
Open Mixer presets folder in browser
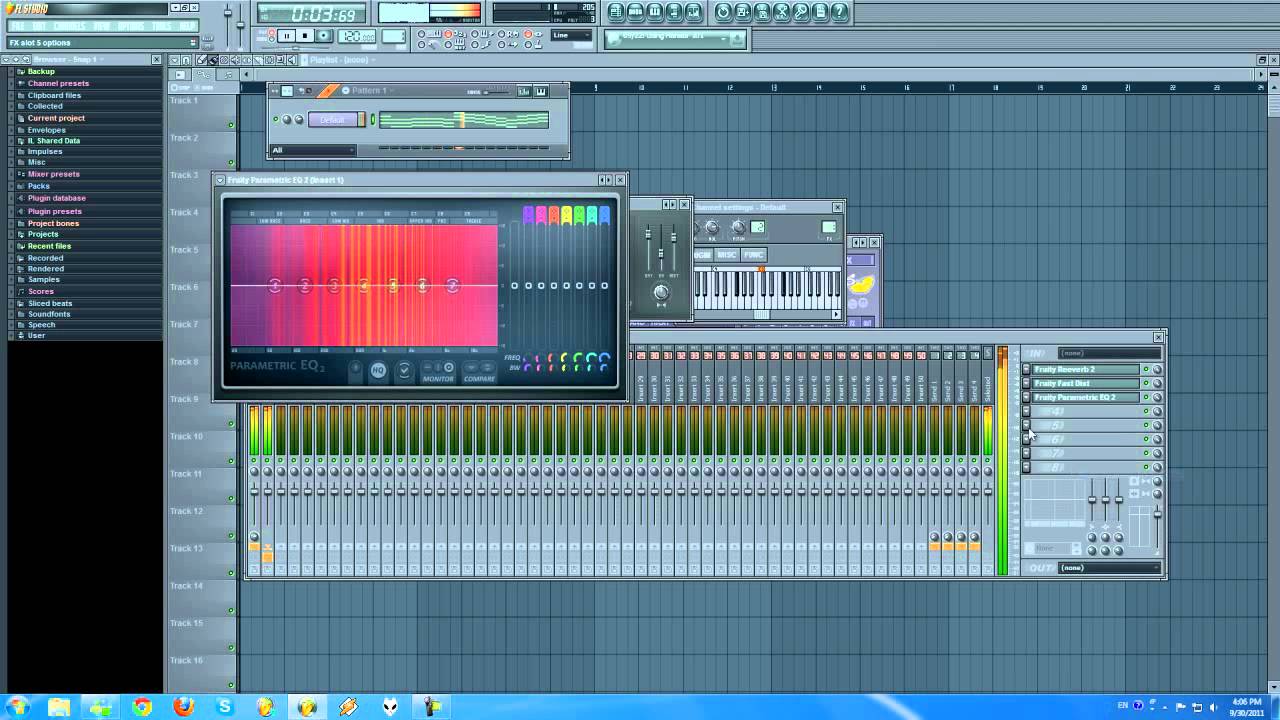[x=53, y=174]
